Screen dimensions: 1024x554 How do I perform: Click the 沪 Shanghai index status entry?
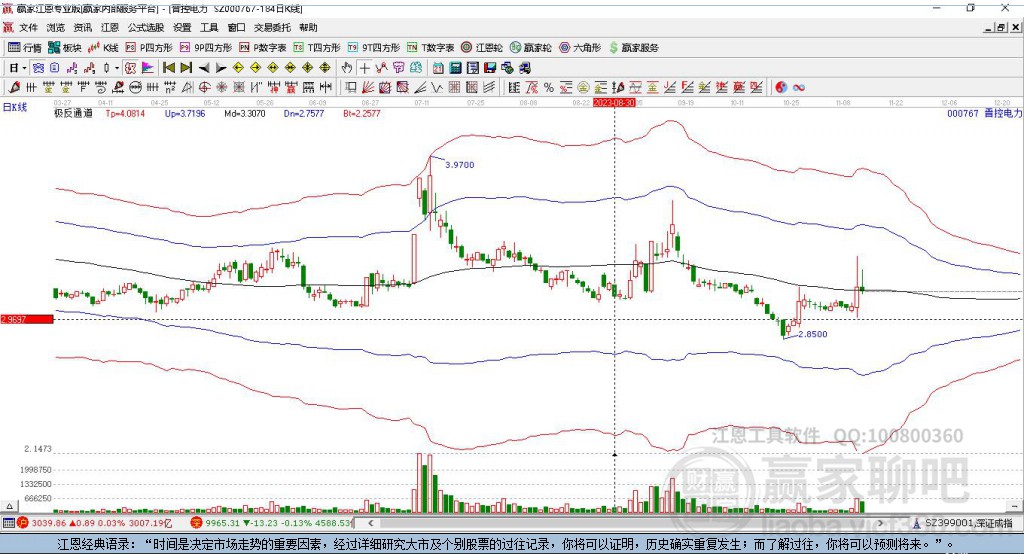pos(94,523)
